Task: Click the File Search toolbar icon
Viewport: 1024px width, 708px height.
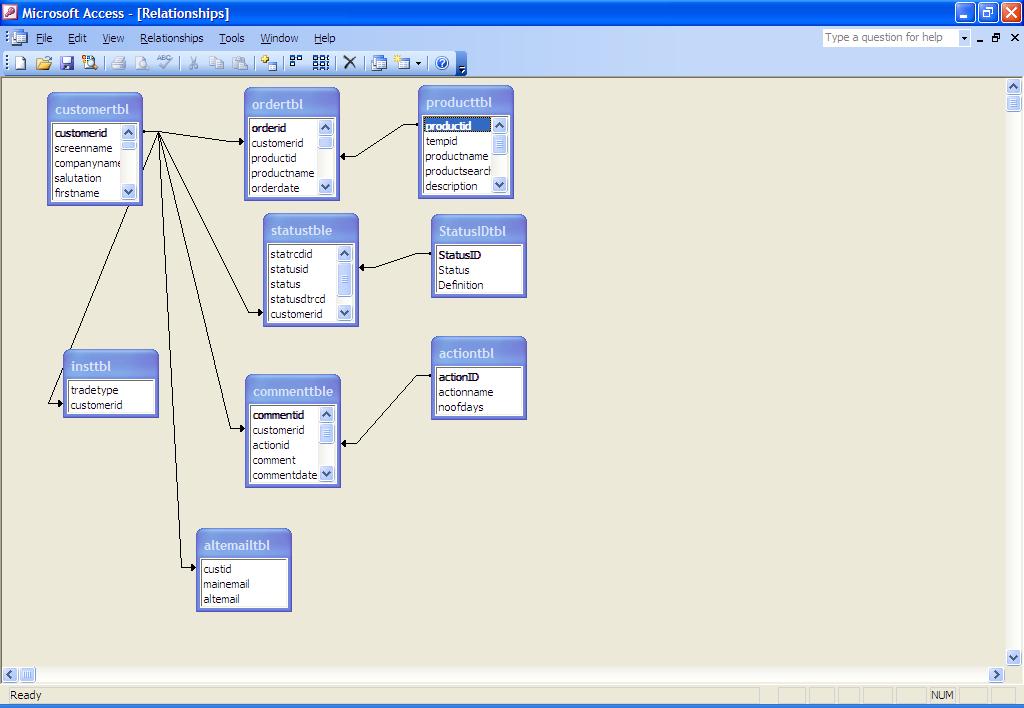Action: pos(89,63)
